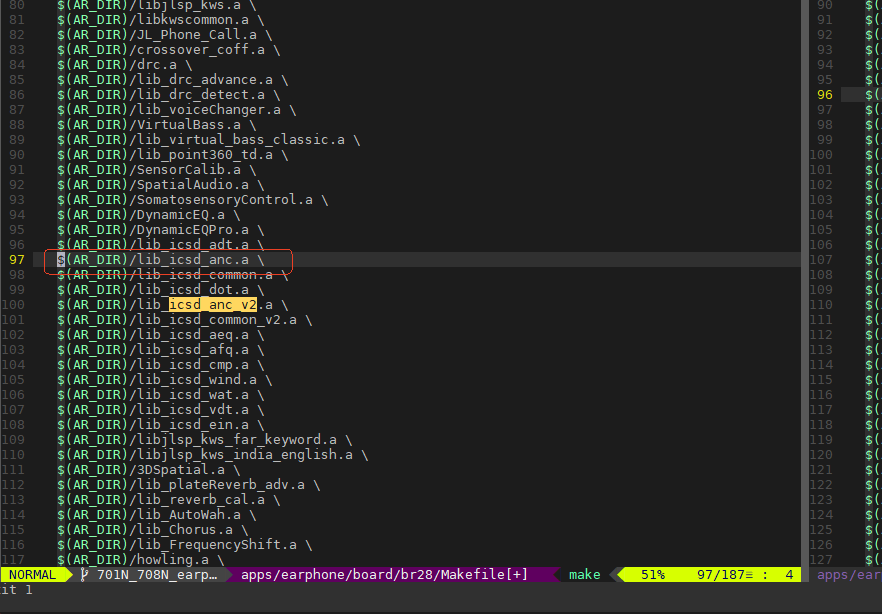Viewport: 882px width, 614px height.
Task: Click the NORMAL mode indicator
Action: point(33,575)
